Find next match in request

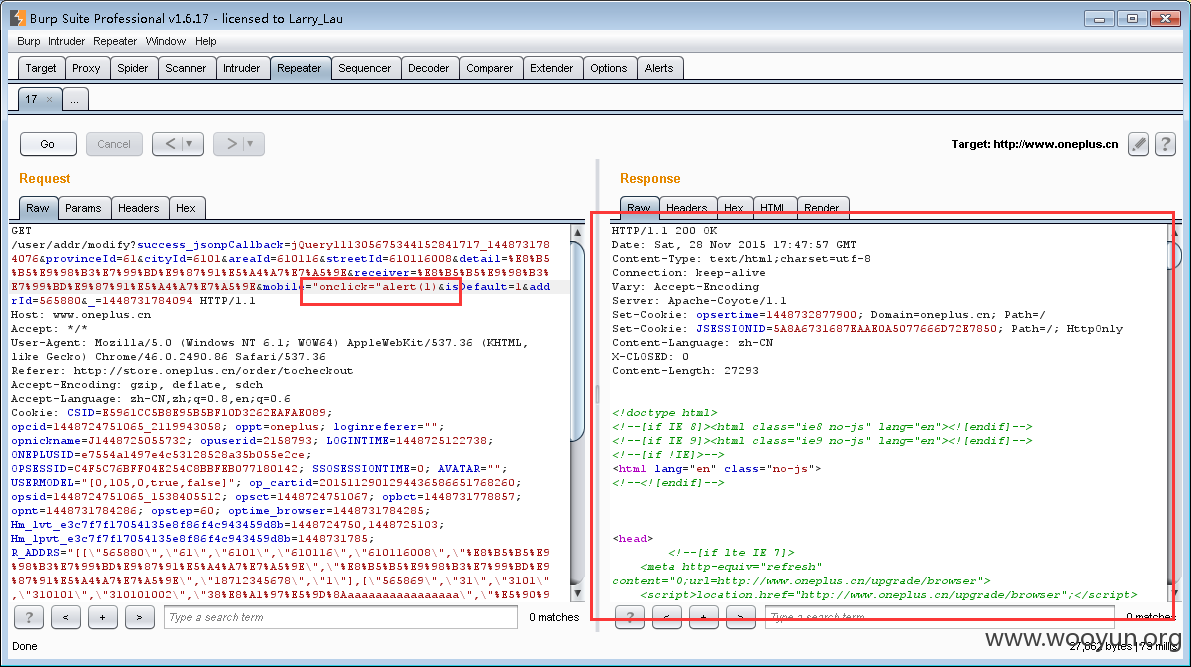pyautogui.click(x=139, y=617)
